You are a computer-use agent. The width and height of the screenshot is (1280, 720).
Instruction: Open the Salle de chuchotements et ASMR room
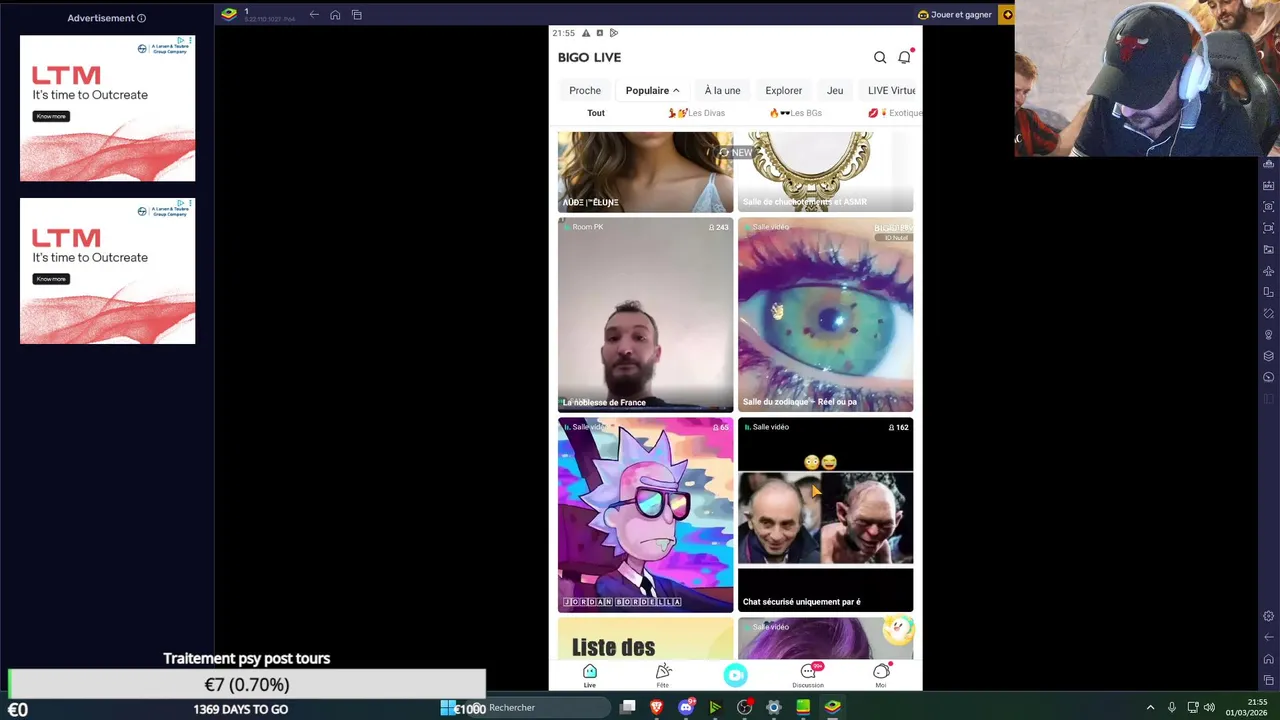coord(825,172)
